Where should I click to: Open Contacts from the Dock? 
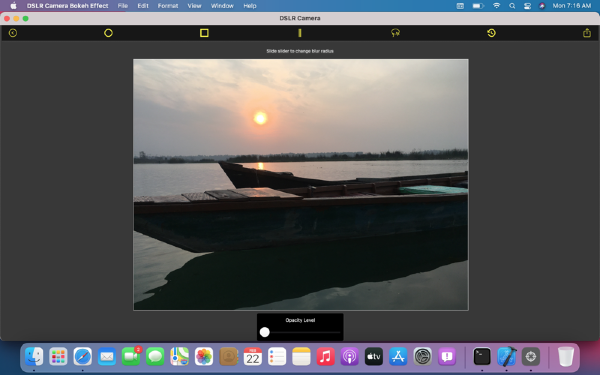click(228, 357)
